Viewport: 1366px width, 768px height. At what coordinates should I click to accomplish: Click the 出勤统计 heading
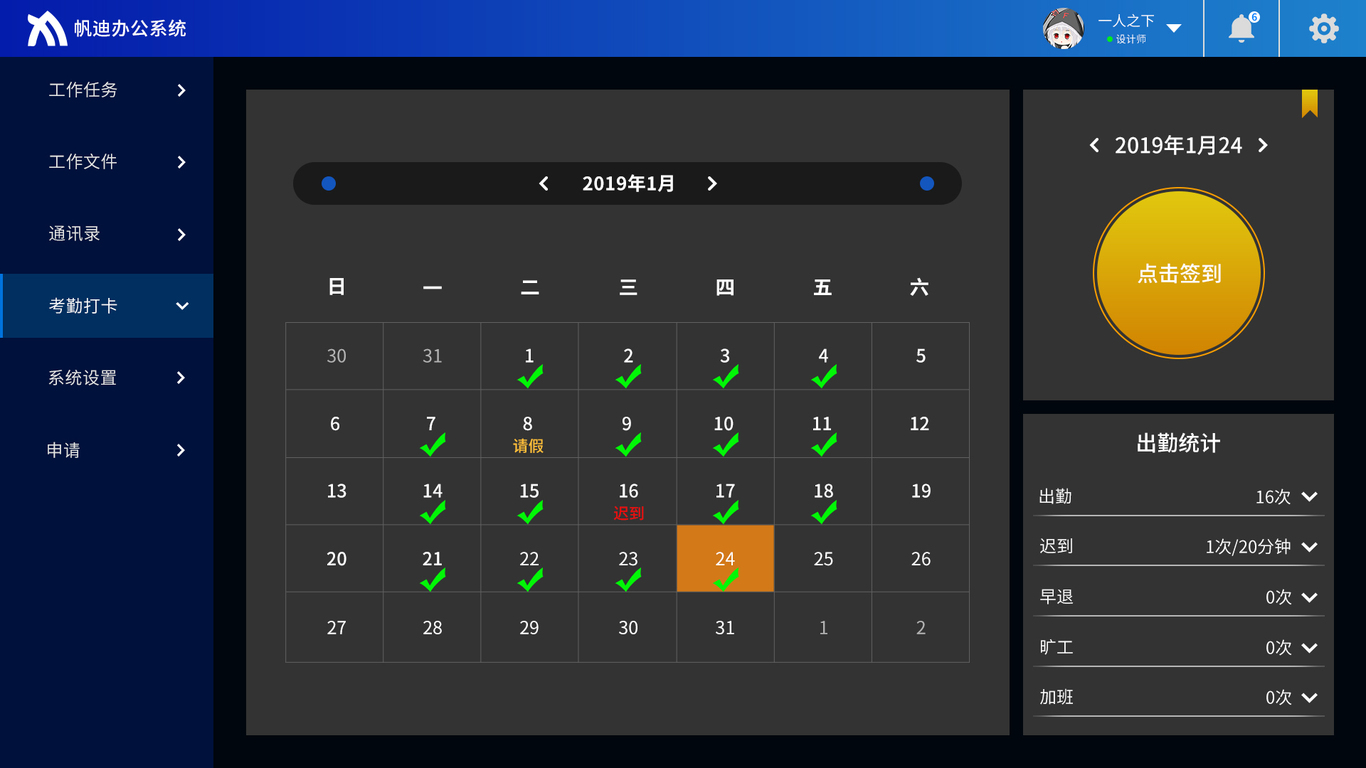click(1178, 444)
